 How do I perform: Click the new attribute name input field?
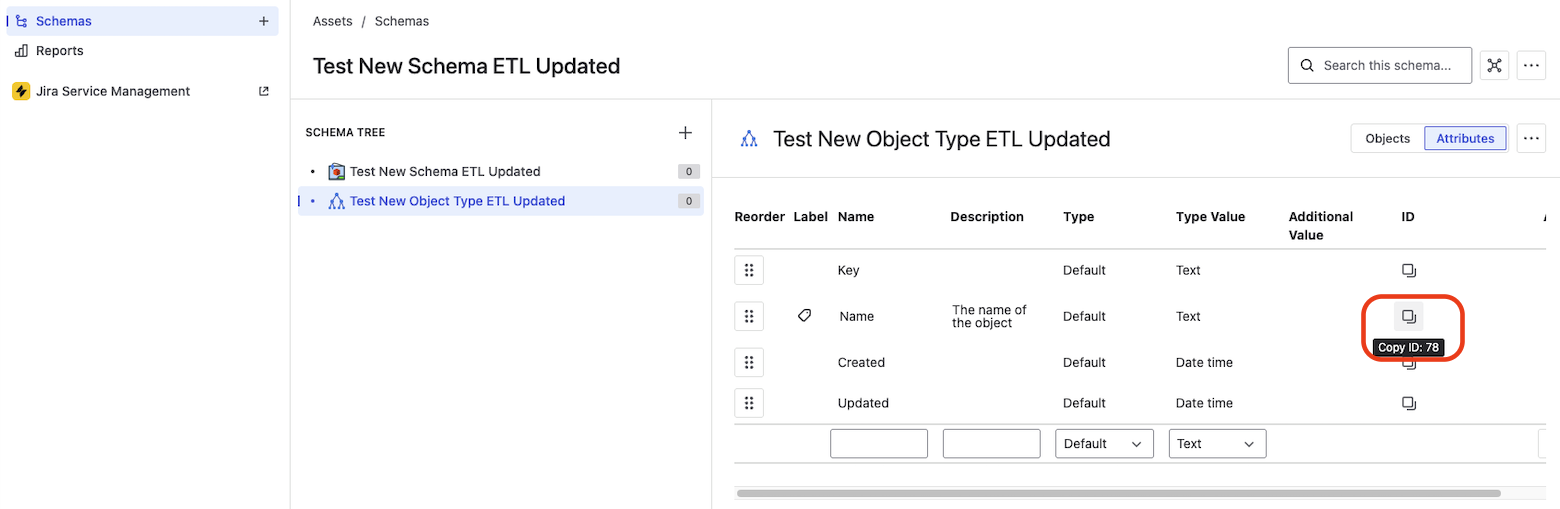click(879, 443)
